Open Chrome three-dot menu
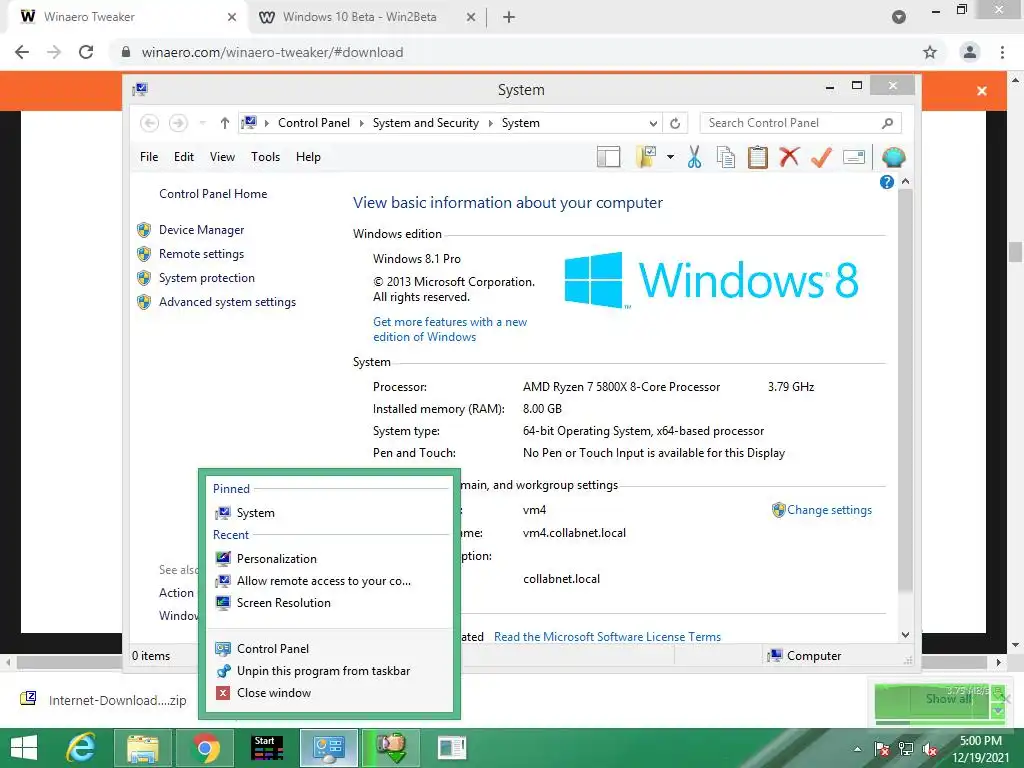 point(1002,52)
